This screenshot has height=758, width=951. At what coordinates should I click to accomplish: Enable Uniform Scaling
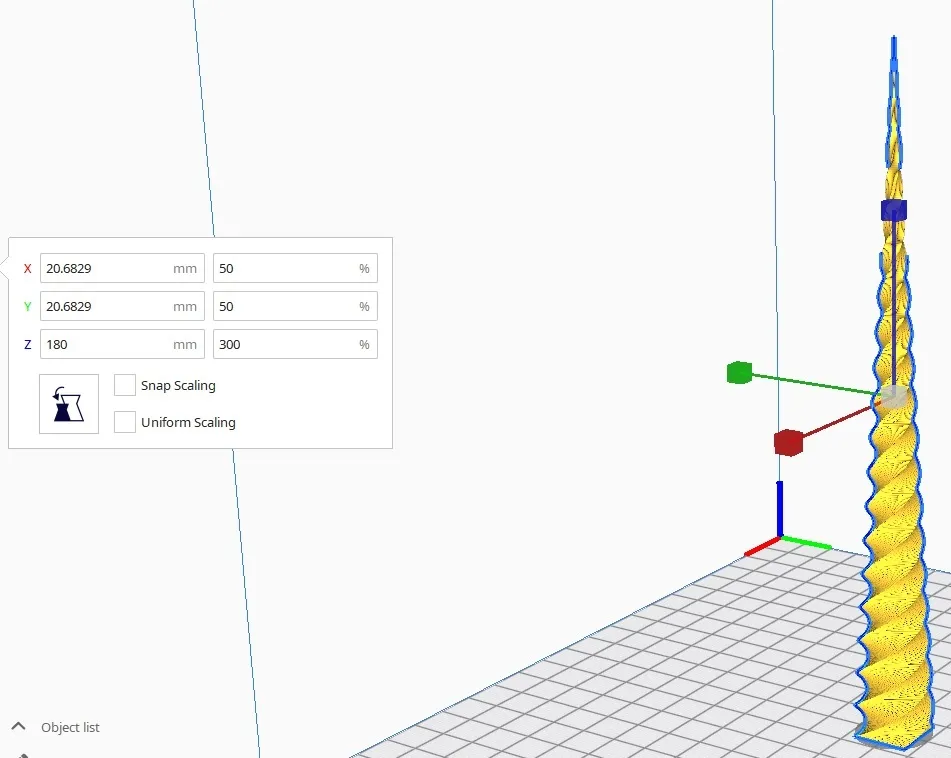click(125, 421)
